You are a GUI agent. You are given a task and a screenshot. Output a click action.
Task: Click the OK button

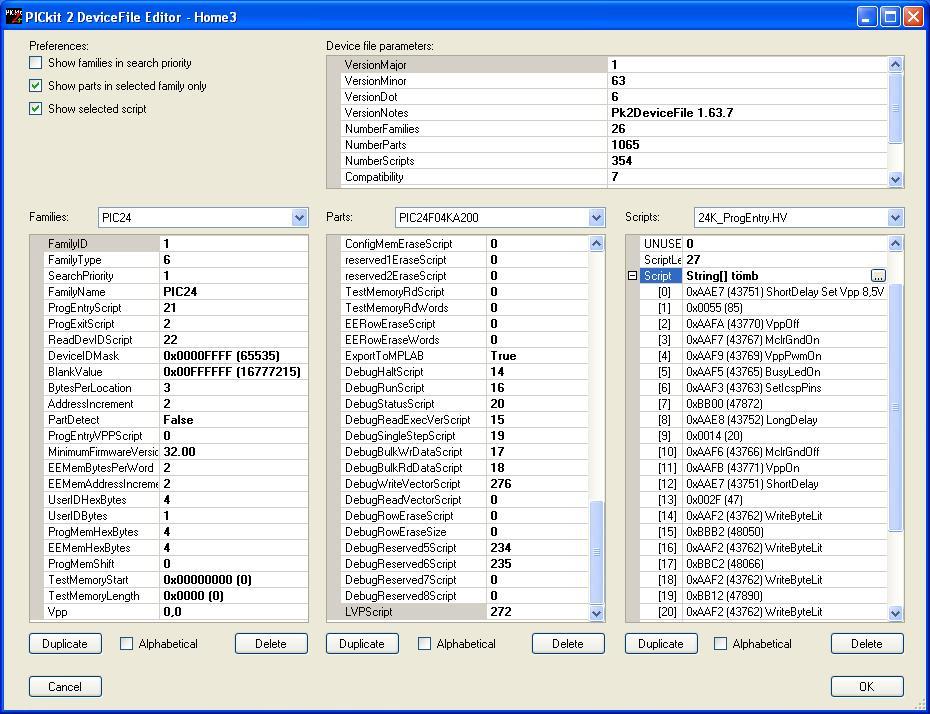[x=867, y=687]
